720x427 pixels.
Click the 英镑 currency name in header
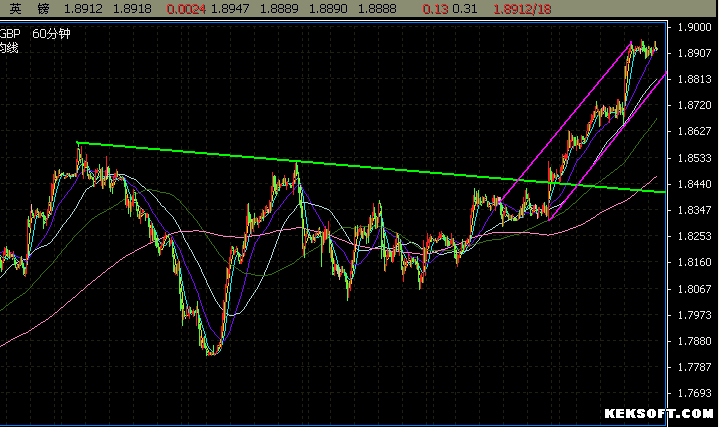point(29,9)
